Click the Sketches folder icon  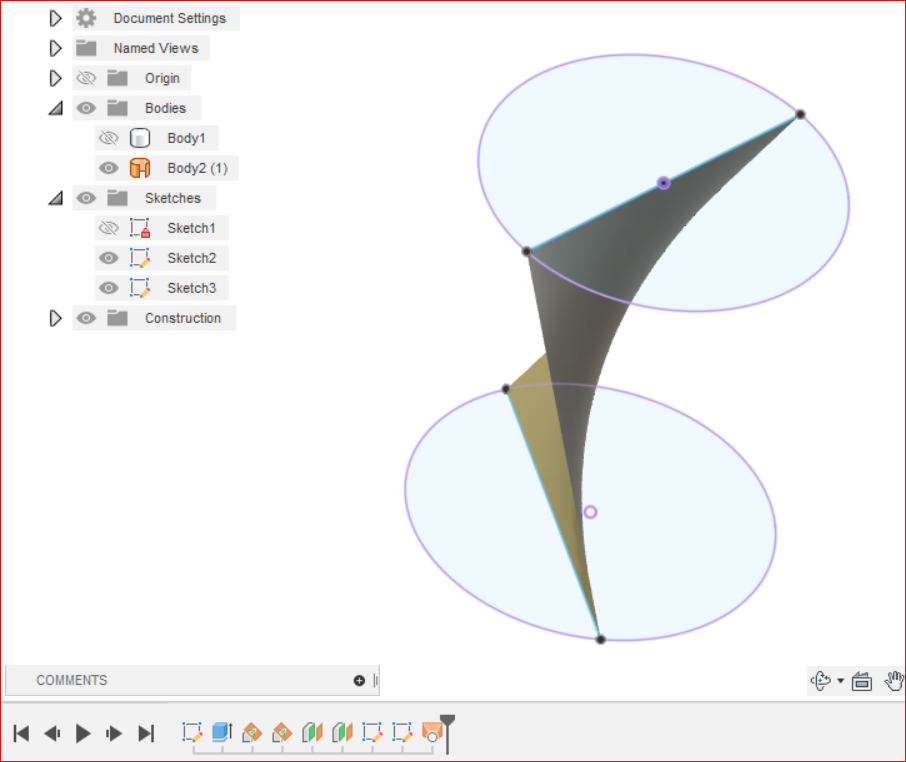tap(117, 198)
